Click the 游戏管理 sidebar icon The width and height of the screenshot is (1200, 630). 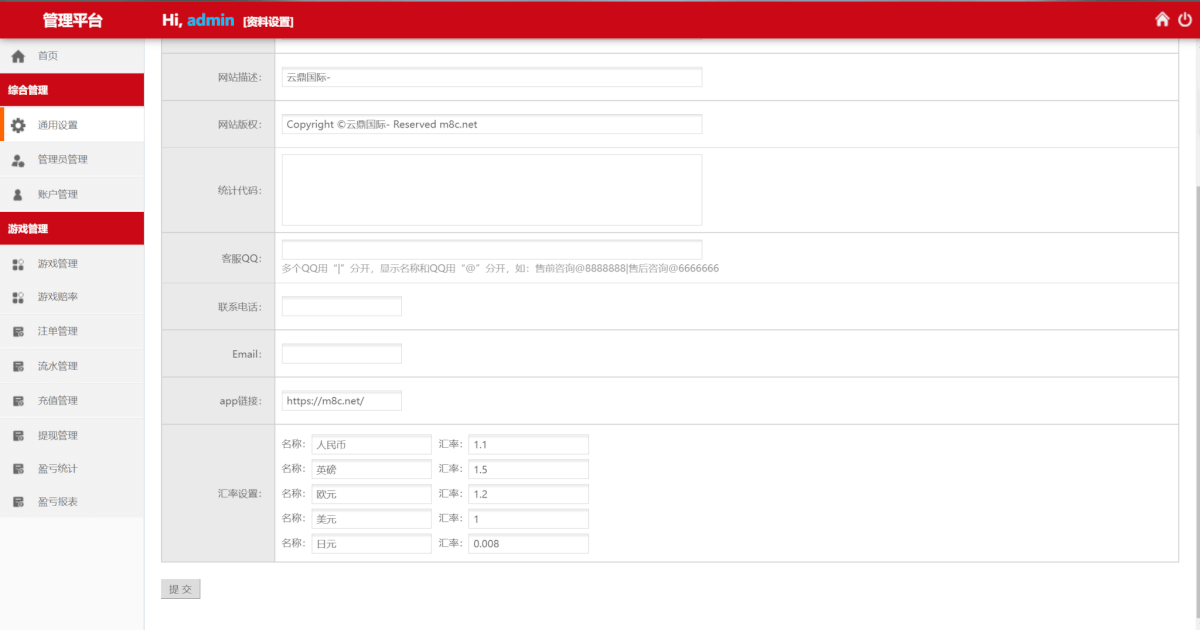(18, 264)
